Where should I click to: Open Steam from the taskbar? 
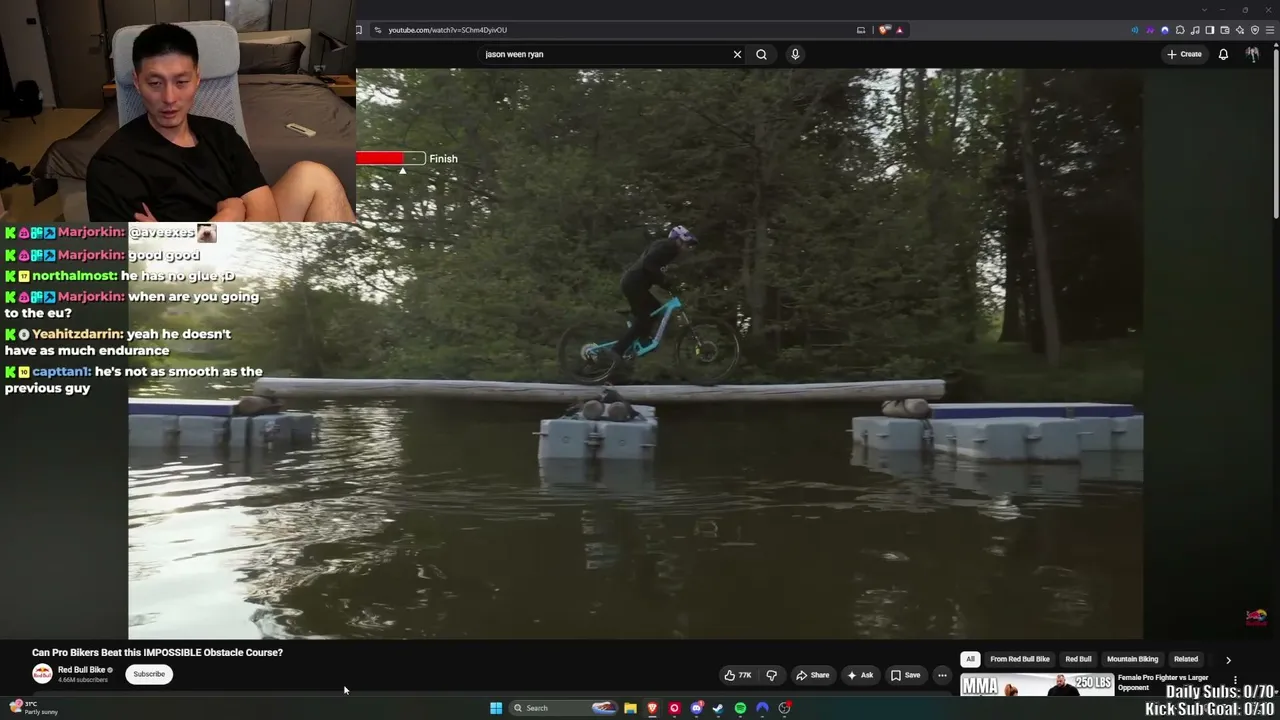tap(718, 708)
